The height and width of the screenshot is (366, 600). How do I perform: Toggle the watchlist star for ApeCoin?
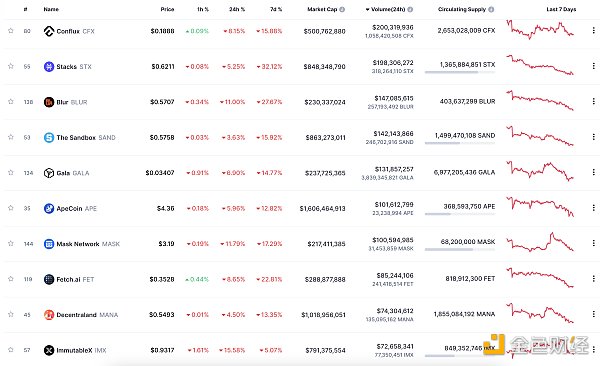coord(11,208)
